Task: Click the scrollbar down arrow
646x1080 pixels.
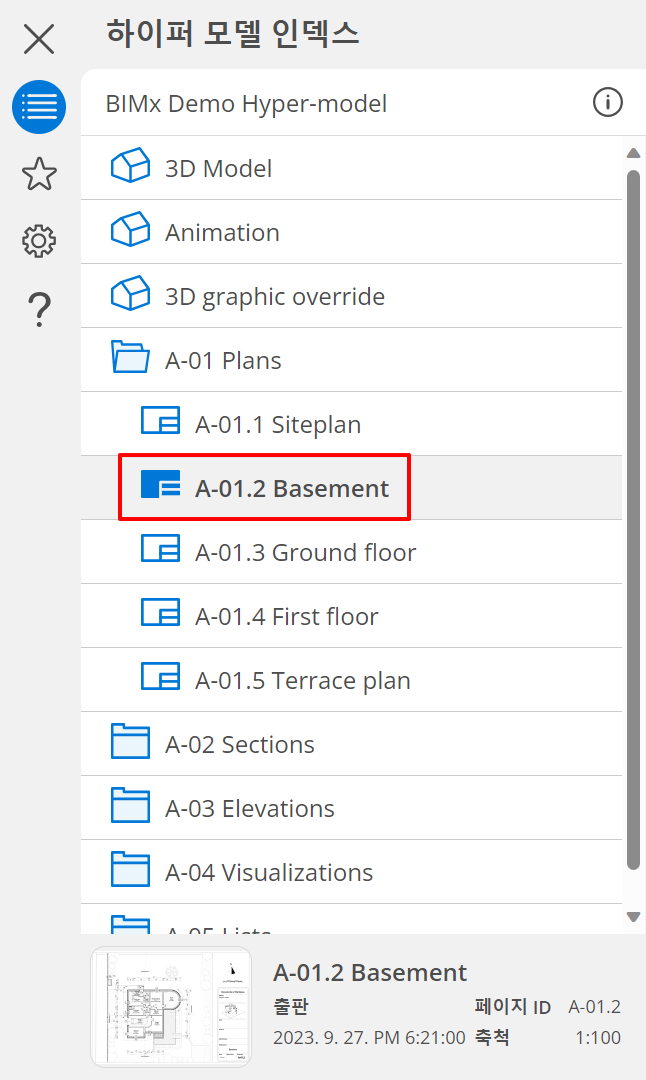Action: point(632,917)
